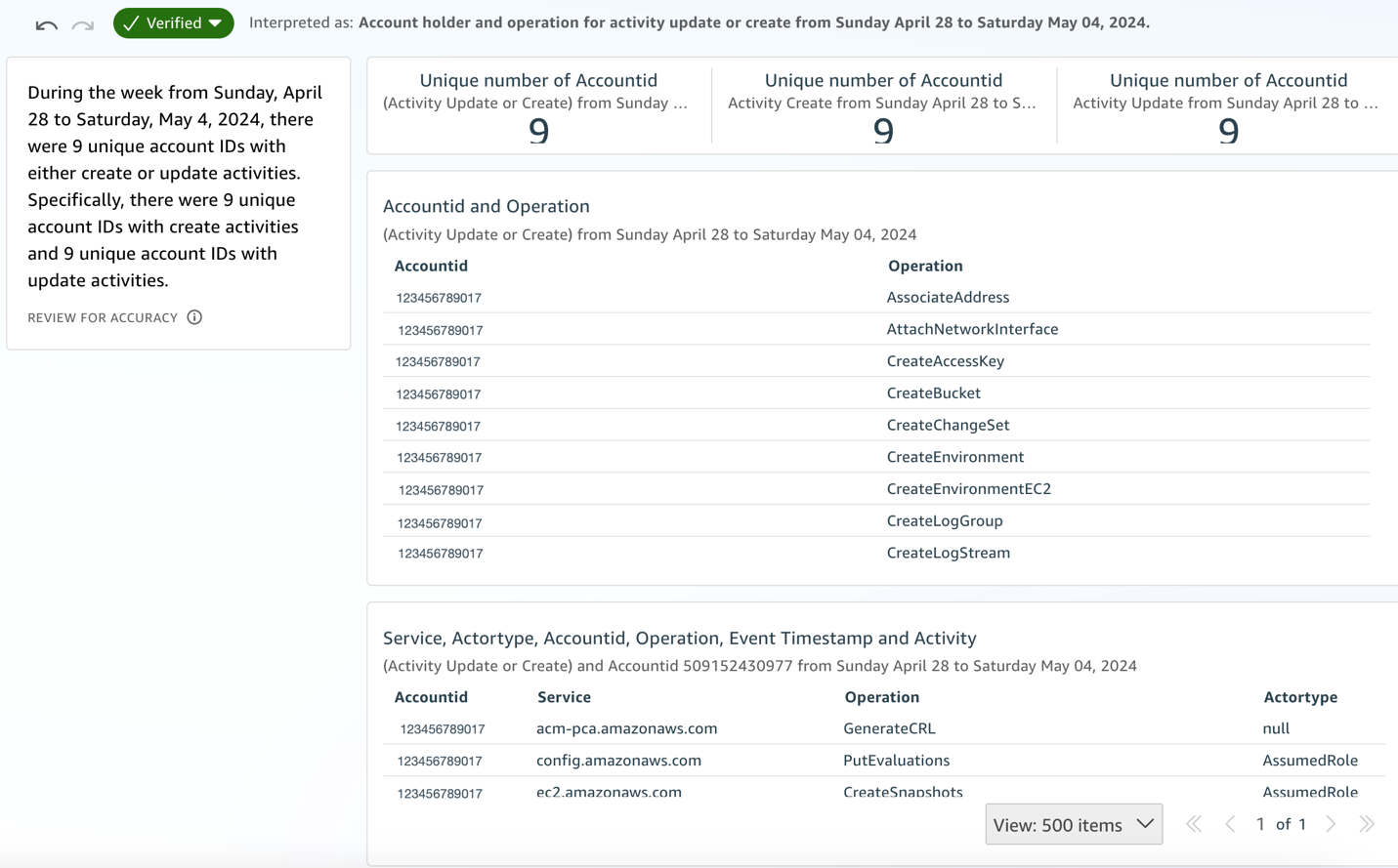Click the next page chevron icon

[1331, 824]
